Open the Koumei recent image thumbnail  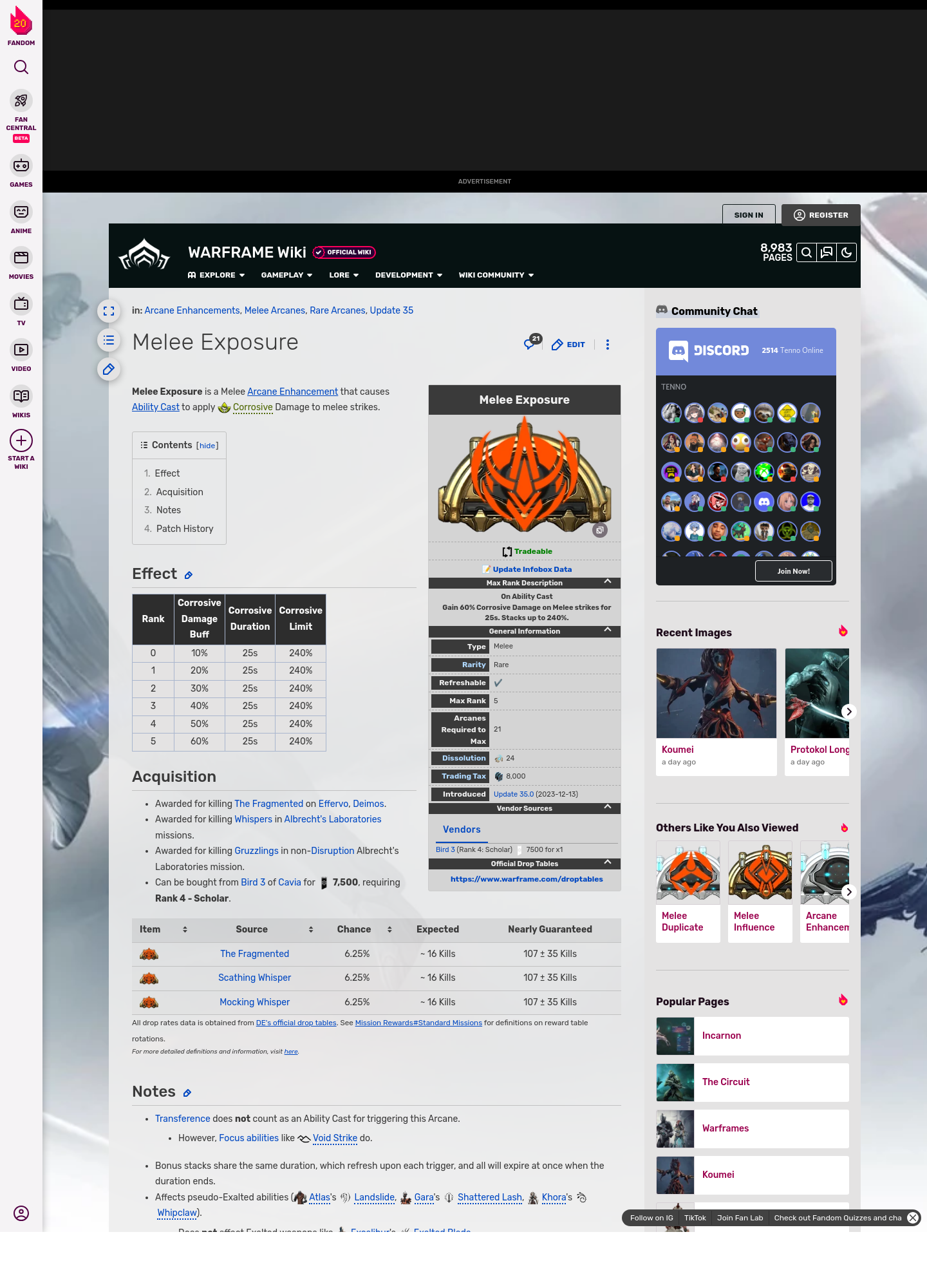tap(716, 693)
